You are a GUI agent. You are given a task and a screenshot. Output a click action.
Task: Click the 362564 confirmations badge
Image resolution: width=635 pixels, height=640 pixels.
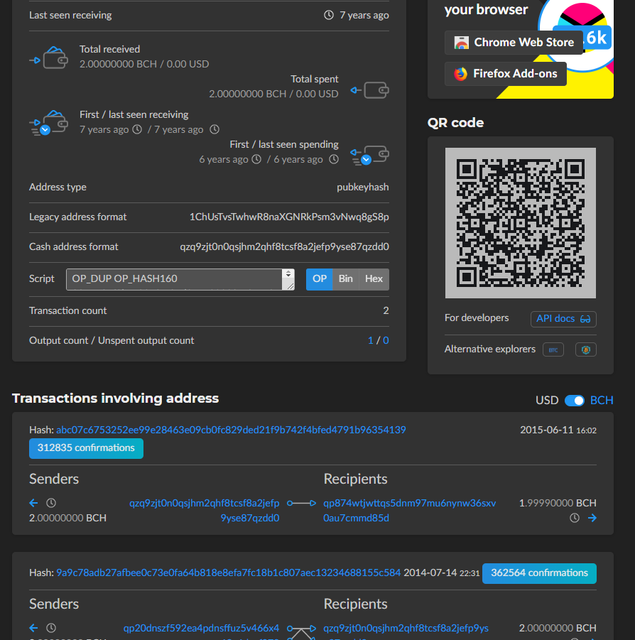click(x=539, y=573)
